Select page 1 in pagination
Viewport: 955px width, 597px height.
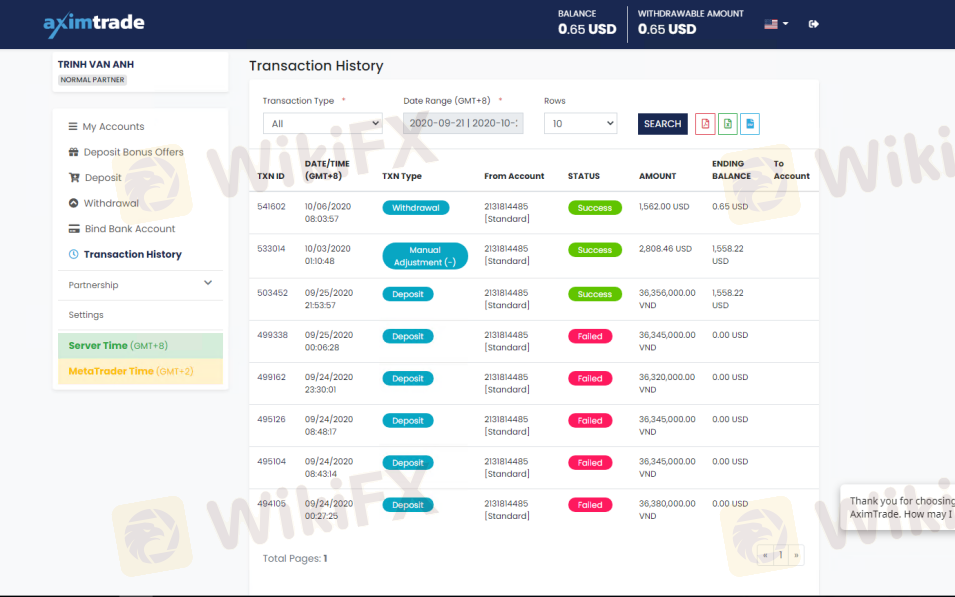pos(781,555)
